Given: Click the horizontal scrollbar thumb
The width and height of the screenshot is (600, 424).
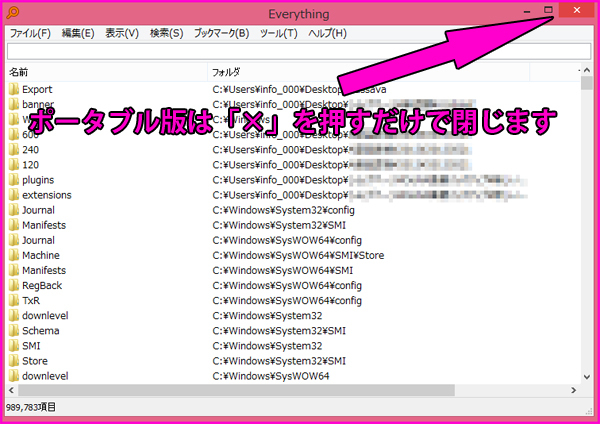Looking at the screenshot, I should coord(236,390).
